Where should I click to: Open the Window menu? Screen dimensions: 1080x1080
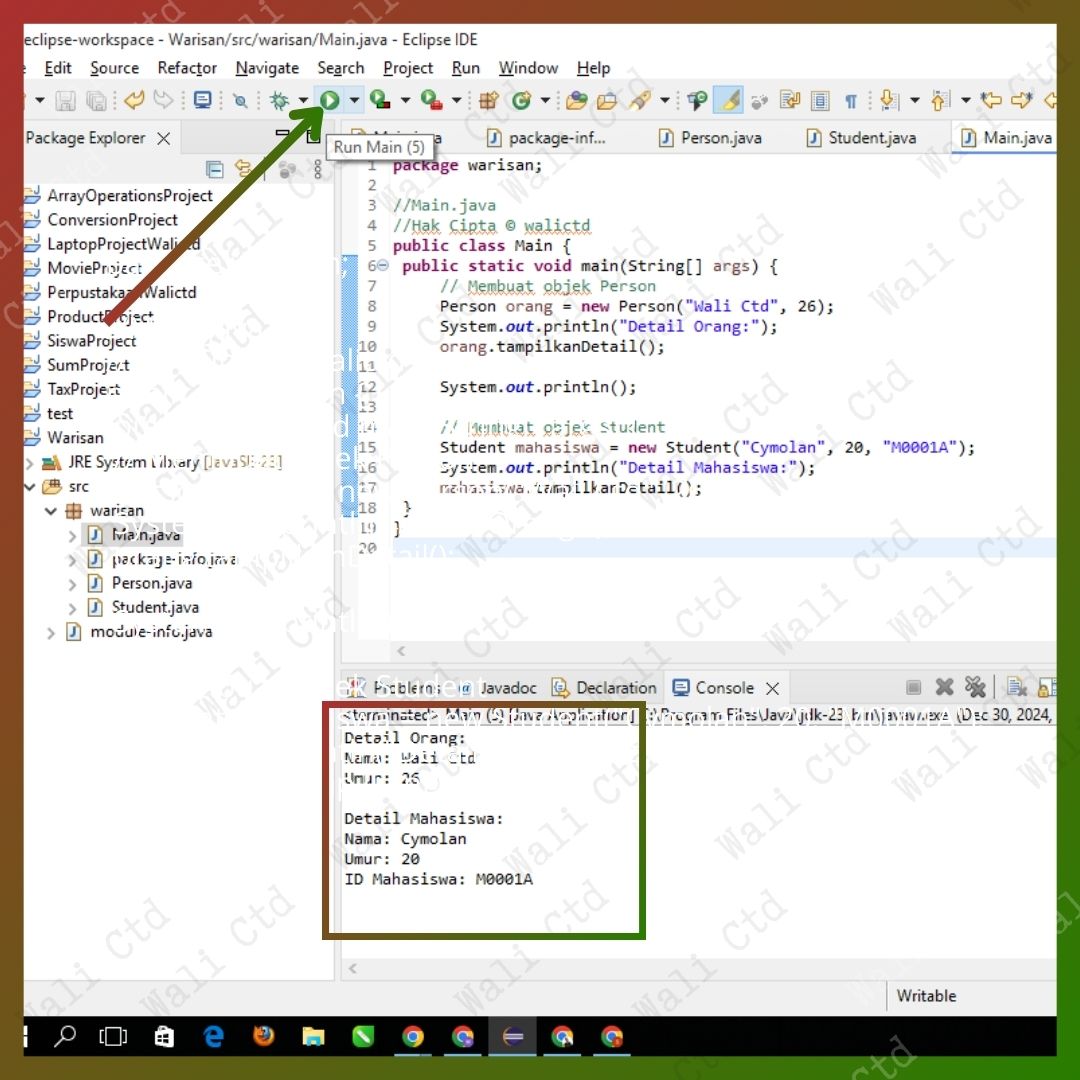click(528, 68)
